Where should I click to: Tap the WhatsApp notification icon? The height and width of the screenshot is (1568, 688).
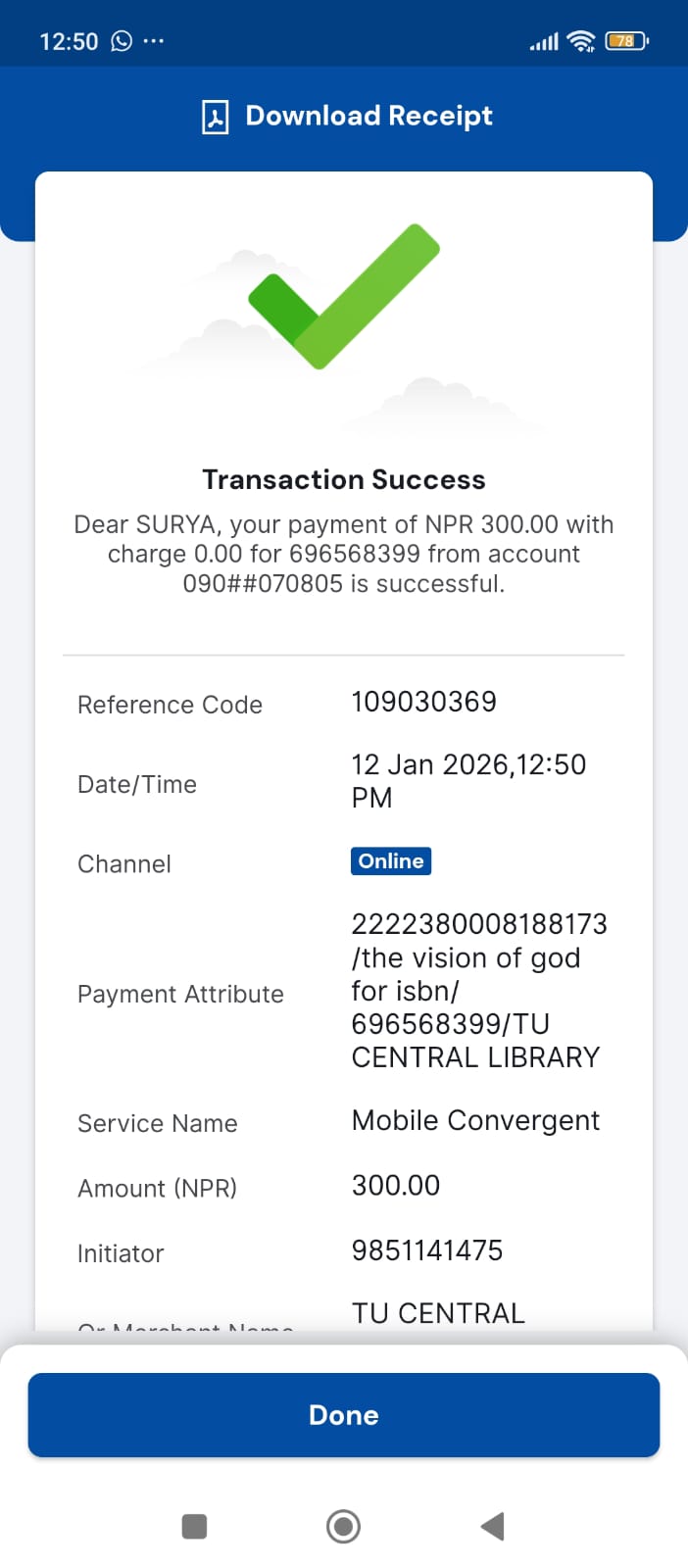click(x=122, y=41)
